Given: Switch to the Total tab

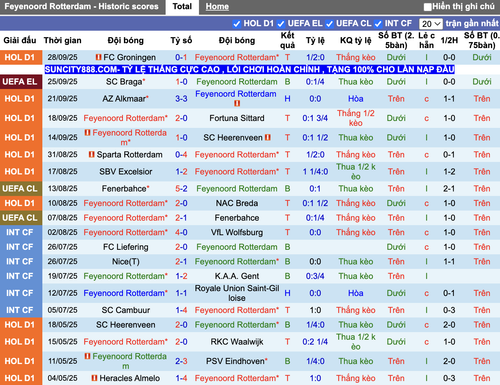Looking at the screenshot, I should click(182, 7).
